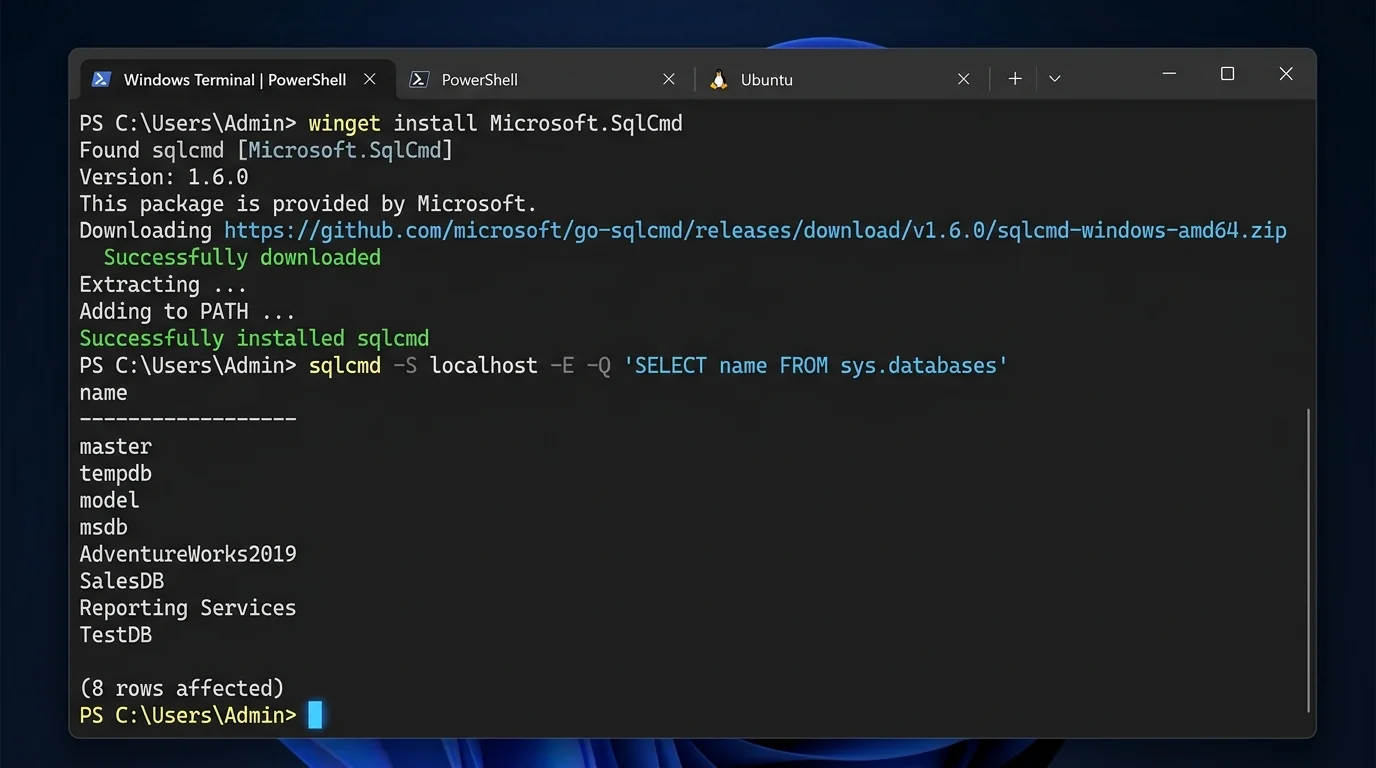Click 'This package is provided by Microsoft.' line
The image size is (1376, 768).
coord(309,204)
